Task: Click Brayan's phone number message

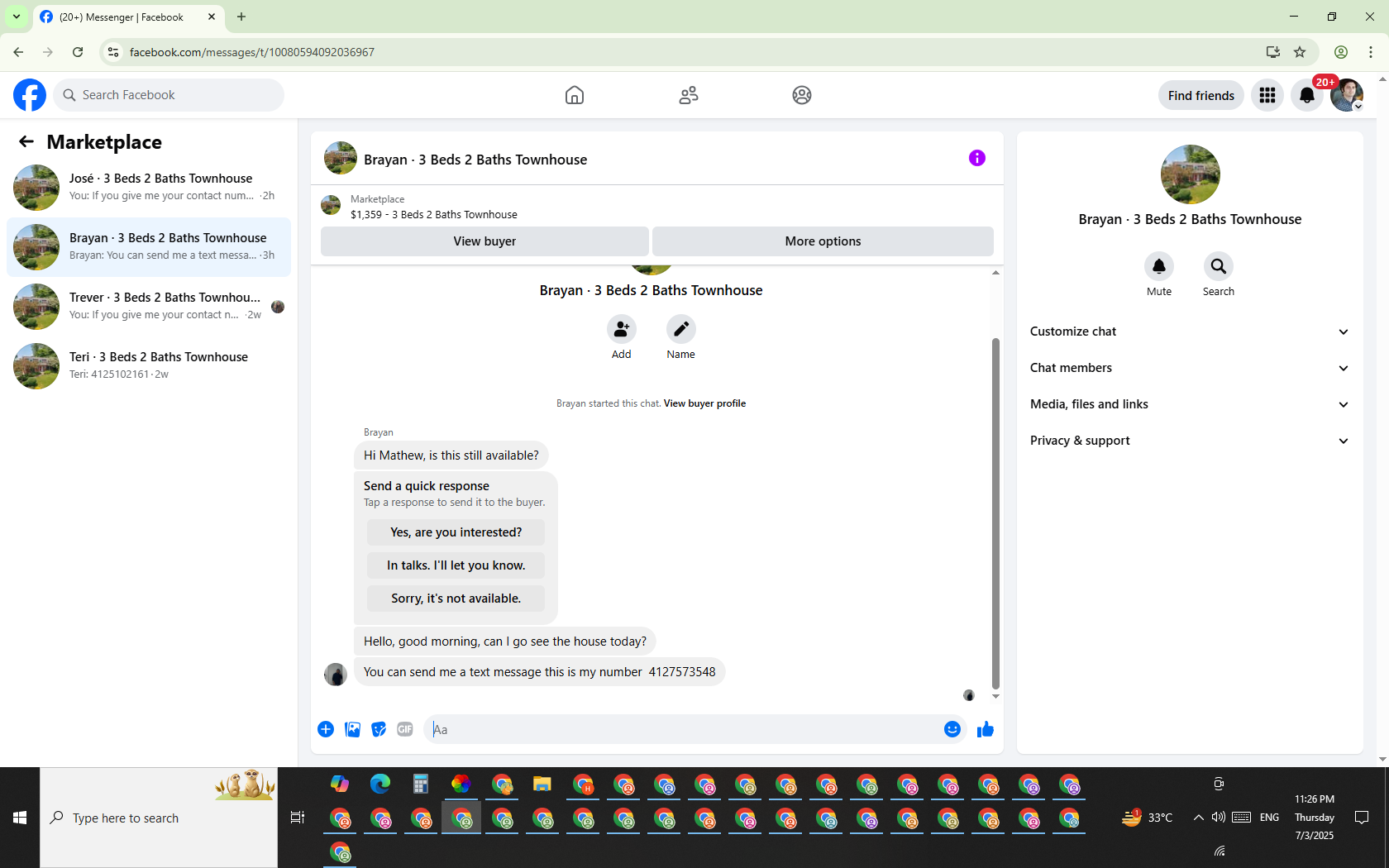Action: 540,672
